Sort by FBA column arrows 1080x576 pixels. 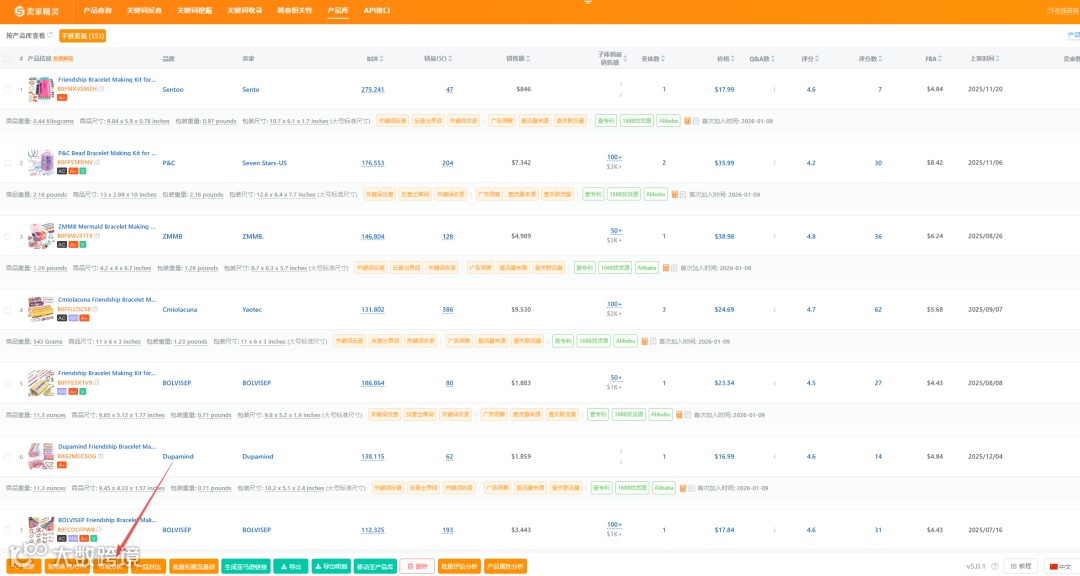(x=940, y=59)
